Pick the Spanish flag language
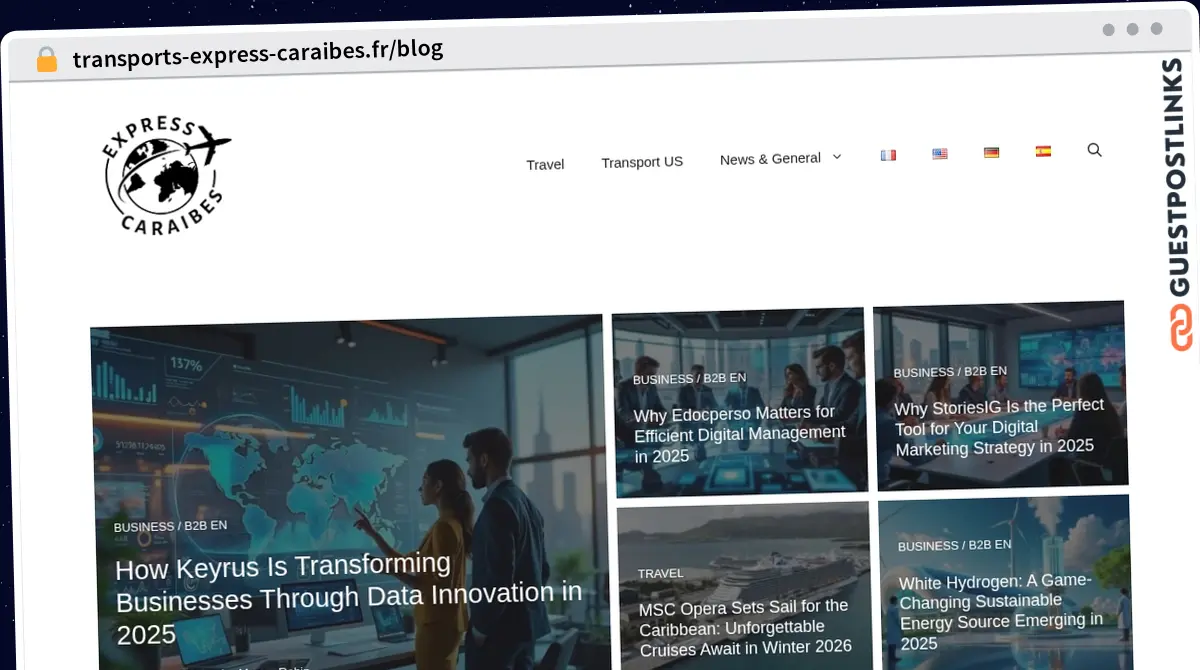This screenshot has height=670, width=1200. pos(1043,152)
